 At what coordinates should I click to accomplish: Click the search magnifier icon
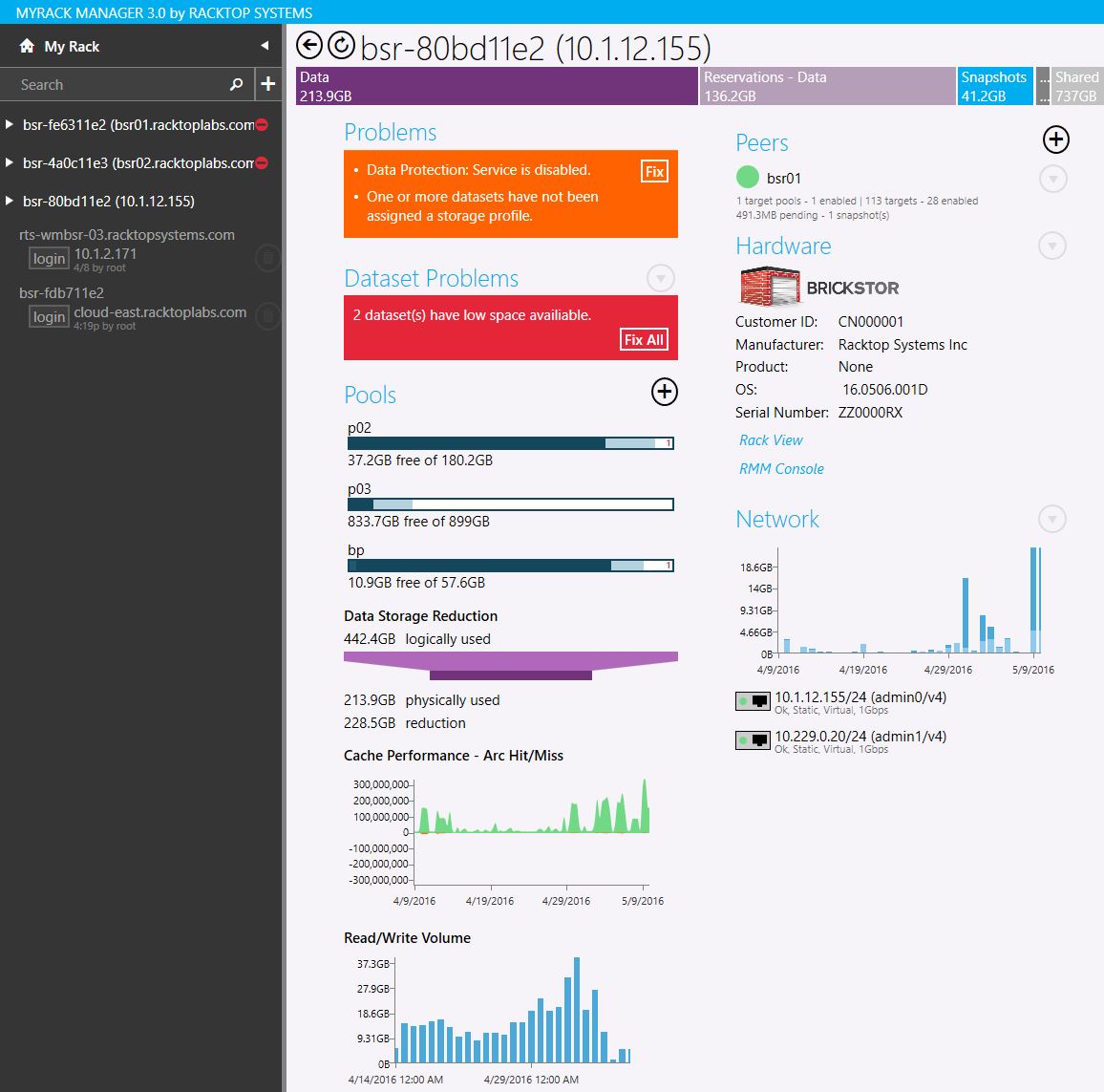[237, 84]
